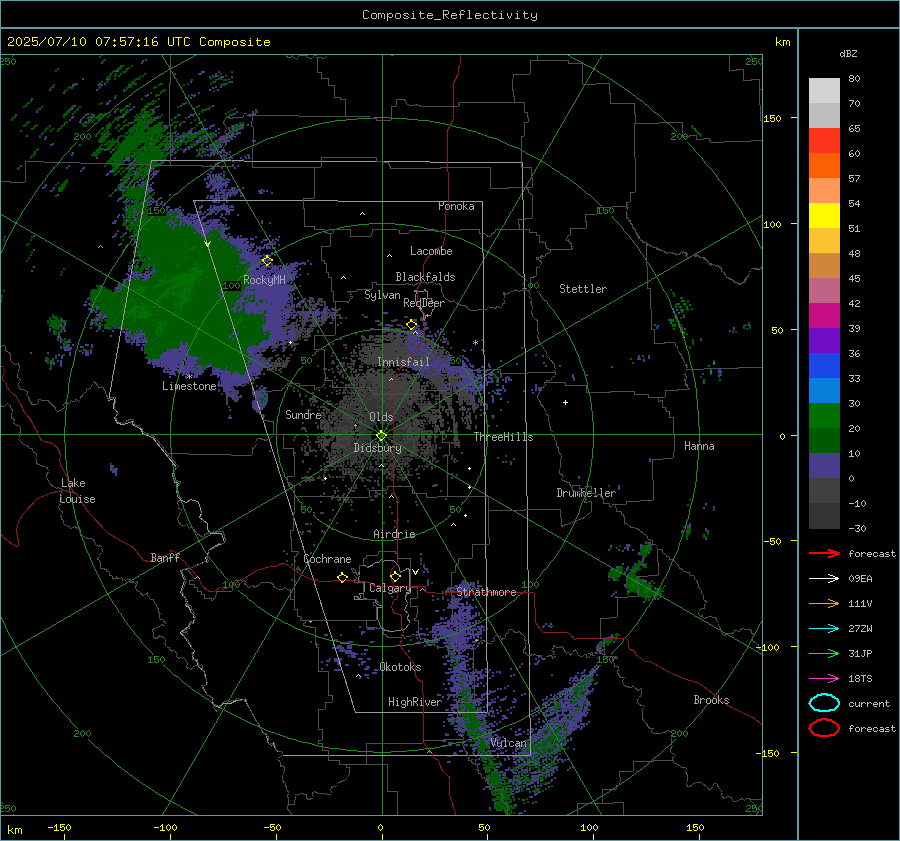Select yellow diamond marker near RockyMH

coord(267,261)
